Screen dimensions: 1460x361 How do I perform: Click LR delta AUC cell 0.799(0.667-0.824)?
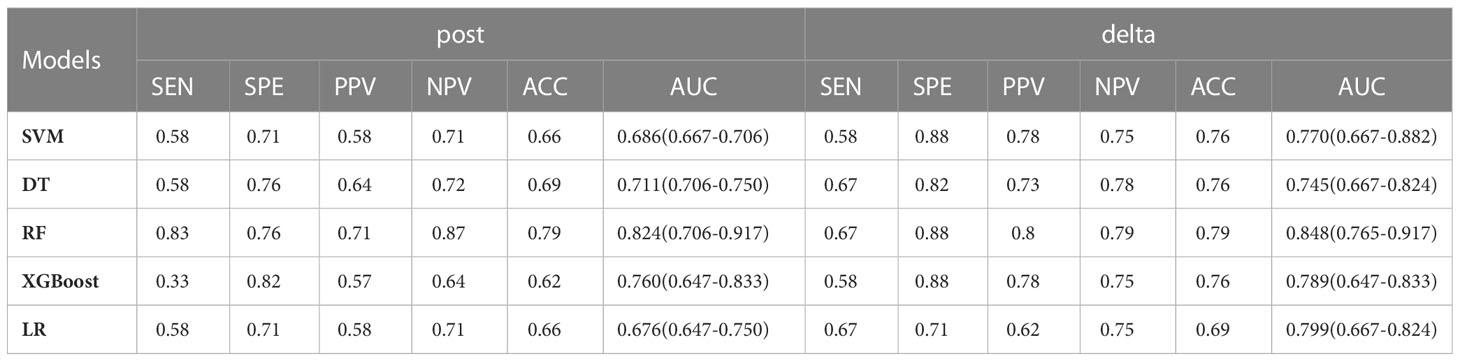1361,330
